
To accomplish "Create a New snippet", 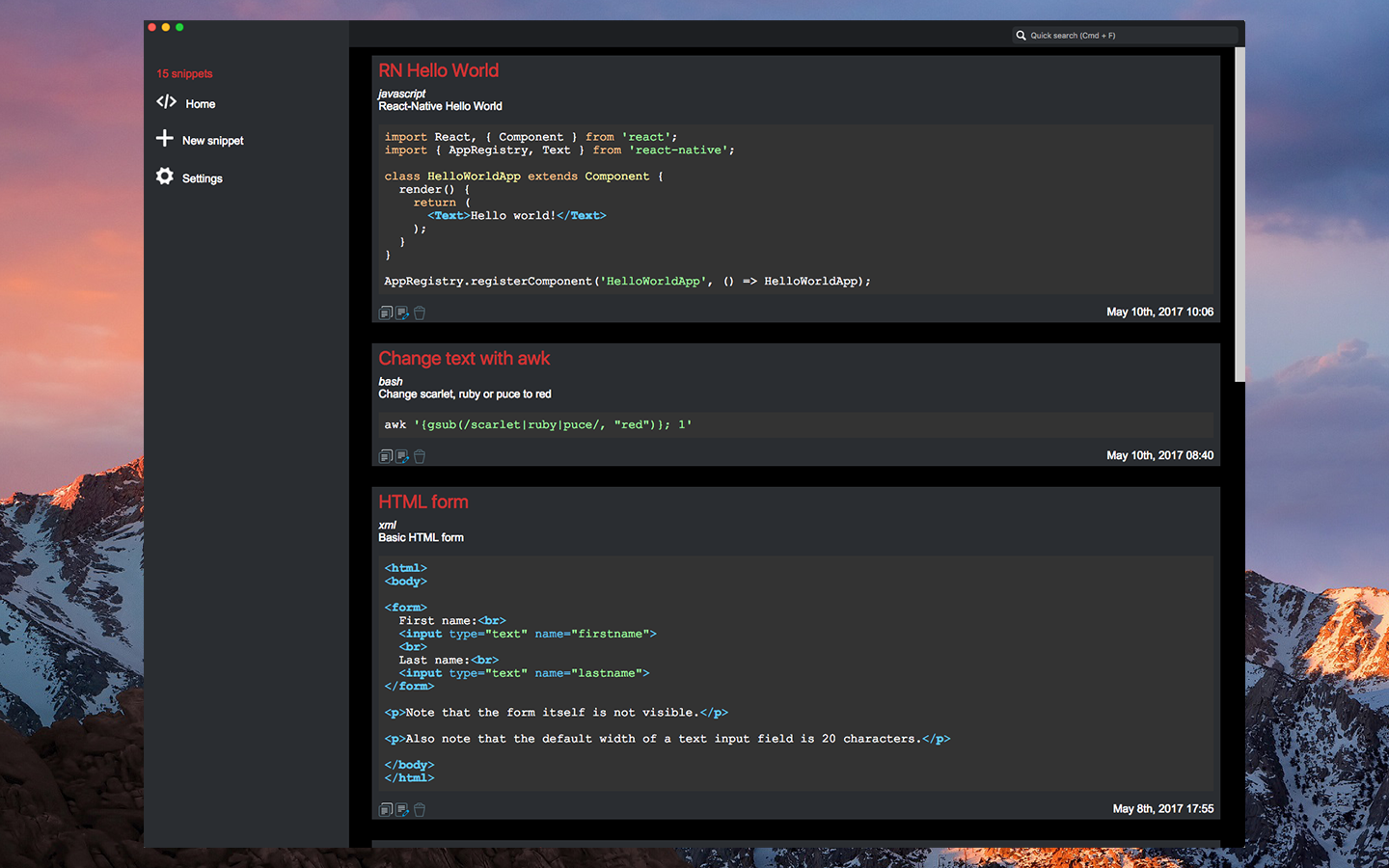I will [212, 140].
